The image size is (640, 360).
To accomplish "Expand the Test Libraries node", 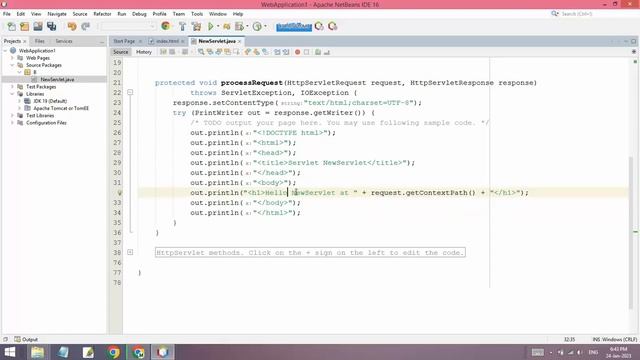I will coord(12,116).
